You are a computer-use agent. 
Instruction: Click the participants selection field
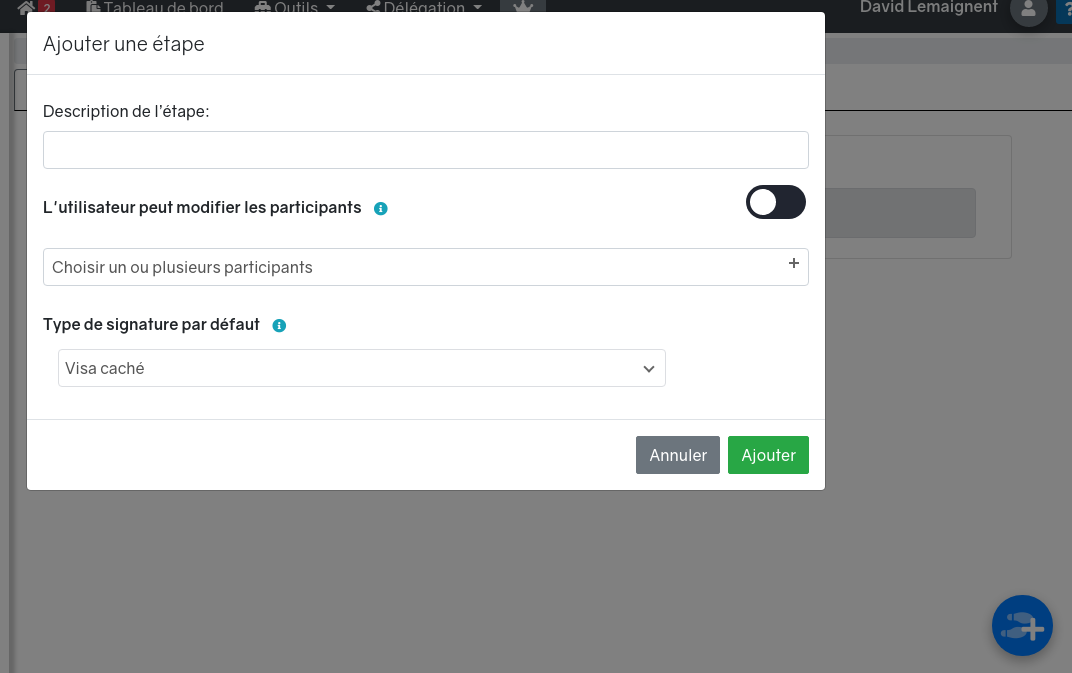pyautogui.click(x=426, y=267)
